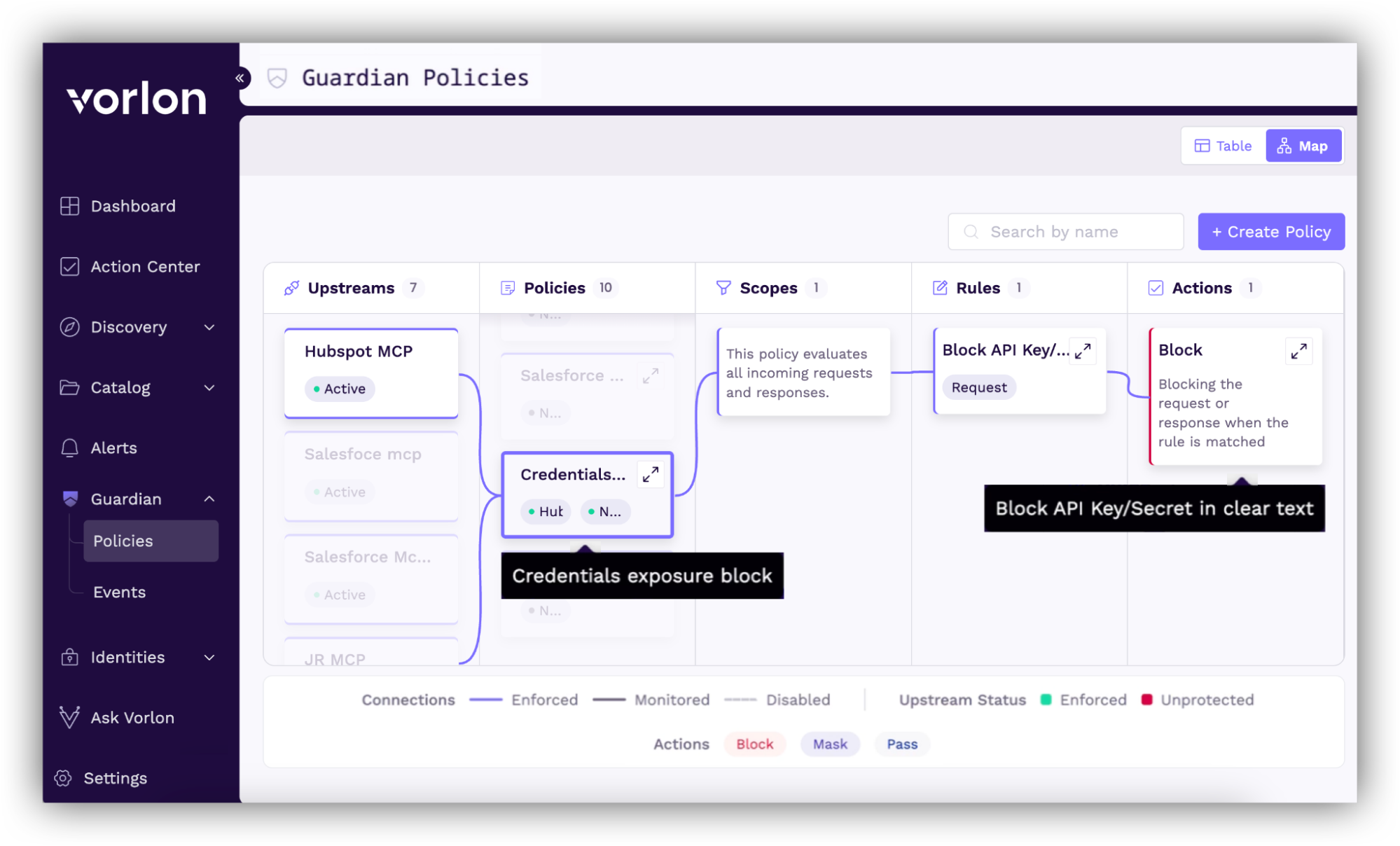Select the Hubspot MCP upstream card

371,373
